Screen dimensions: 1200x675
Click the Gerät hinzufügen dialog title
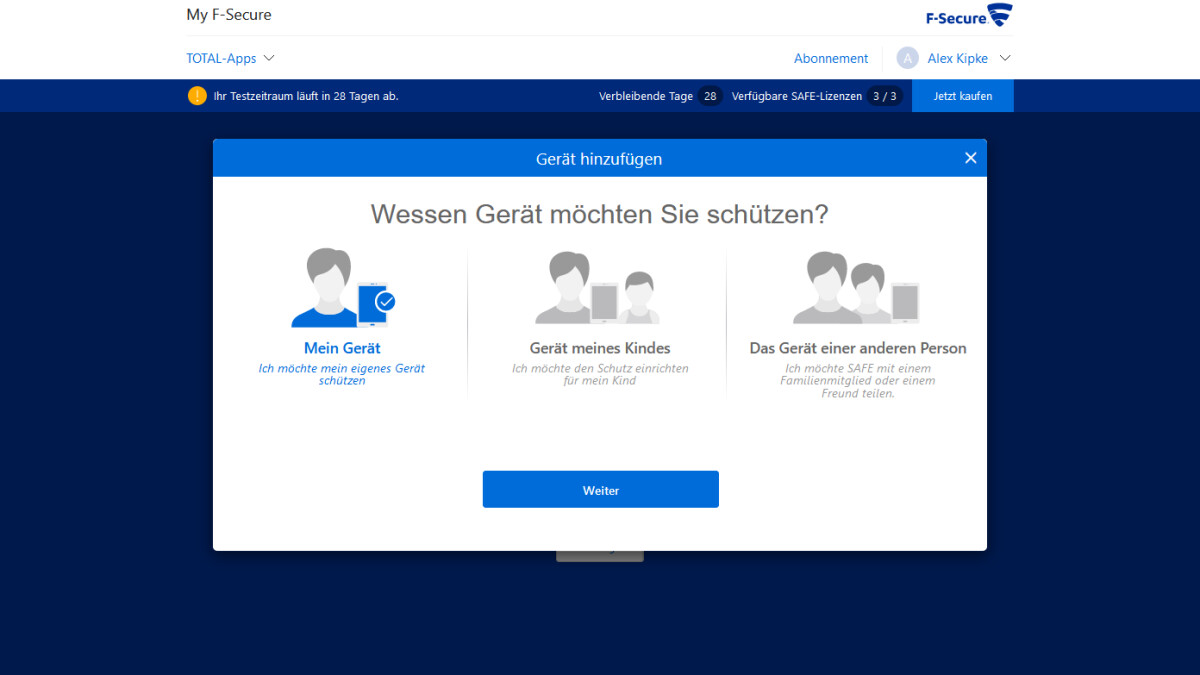pyautogui.click(x=599, y=158)
